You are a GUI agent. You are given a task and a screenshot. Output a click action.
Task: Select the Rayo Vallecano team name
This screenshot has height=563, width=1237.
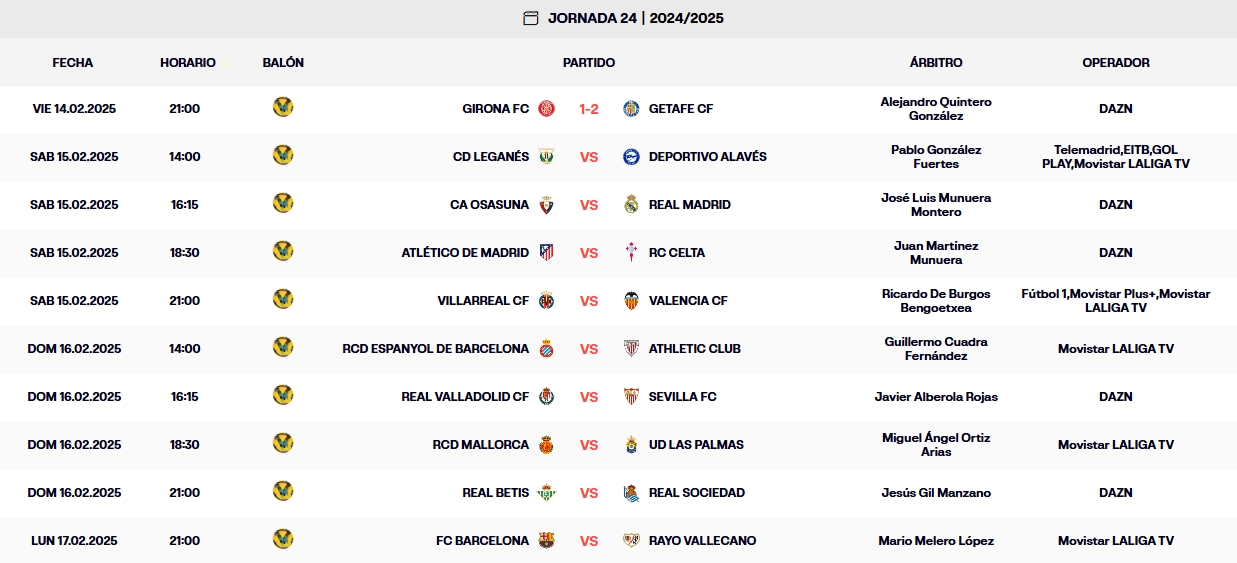click(x=702, y=541)
